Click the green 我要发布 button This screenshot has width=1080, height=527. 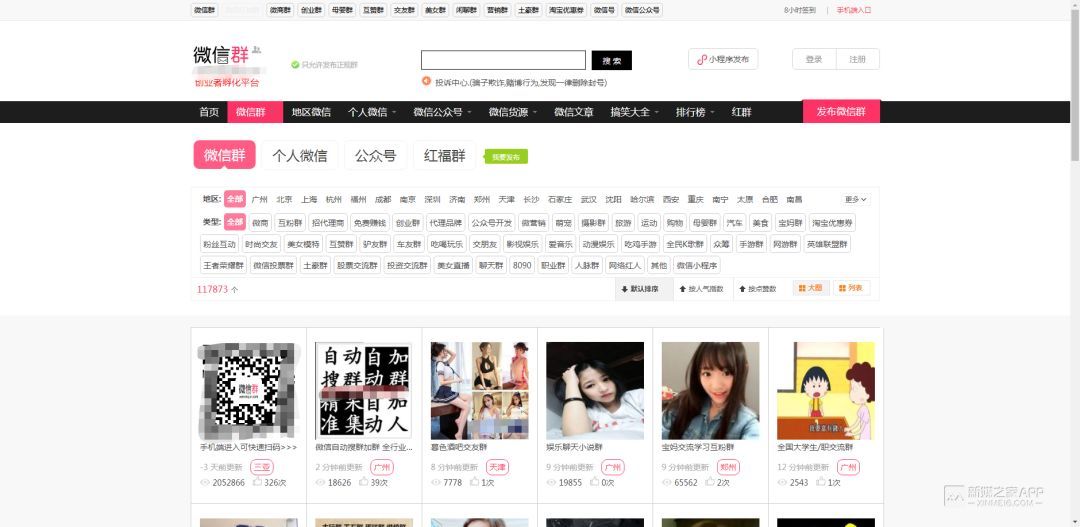coord(506,157)
